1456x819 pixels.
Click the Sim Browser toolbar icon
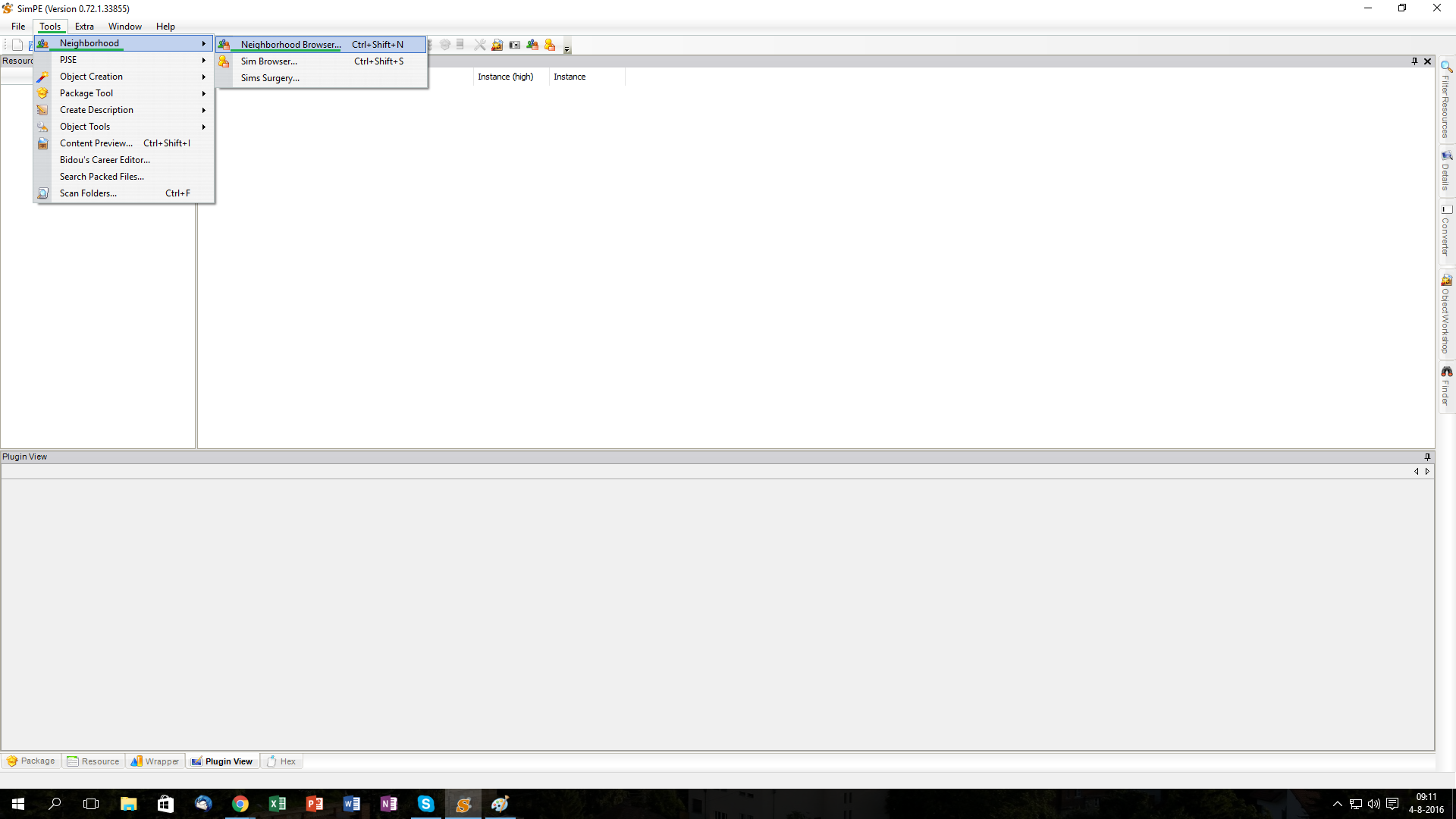click(x=550, y=45)
